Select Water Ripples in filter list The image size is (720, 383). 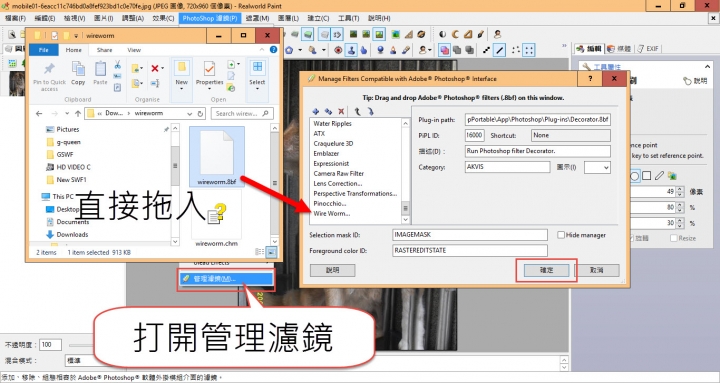point(332,124)
